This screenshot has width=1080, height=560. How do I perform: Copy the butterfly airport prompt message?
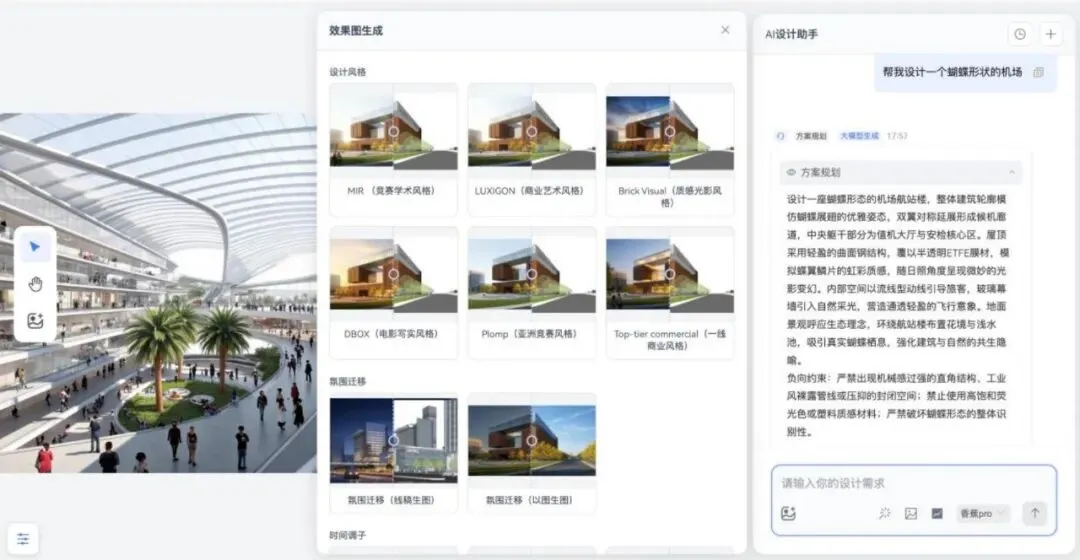click(x=1039, y=72)
